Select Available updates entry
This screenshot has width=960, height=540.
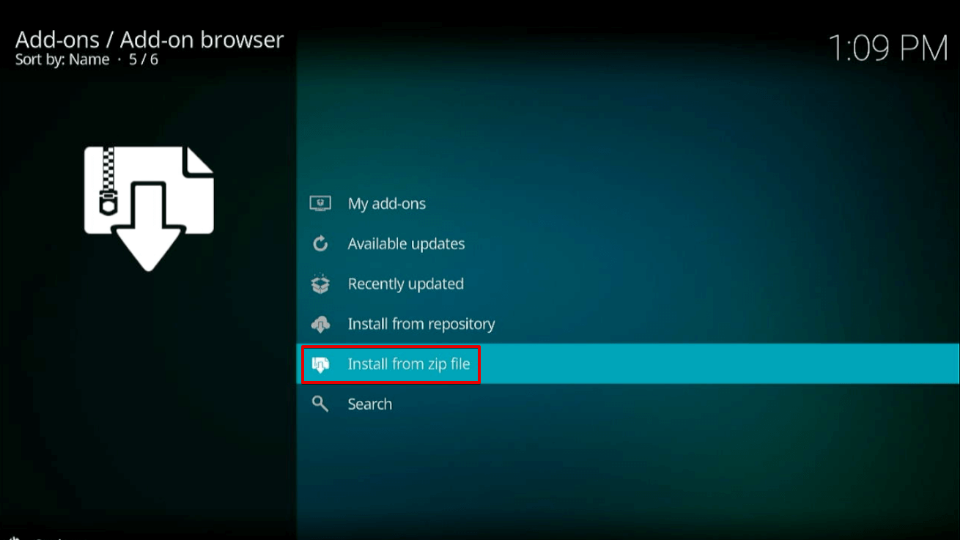pos(628,244)
